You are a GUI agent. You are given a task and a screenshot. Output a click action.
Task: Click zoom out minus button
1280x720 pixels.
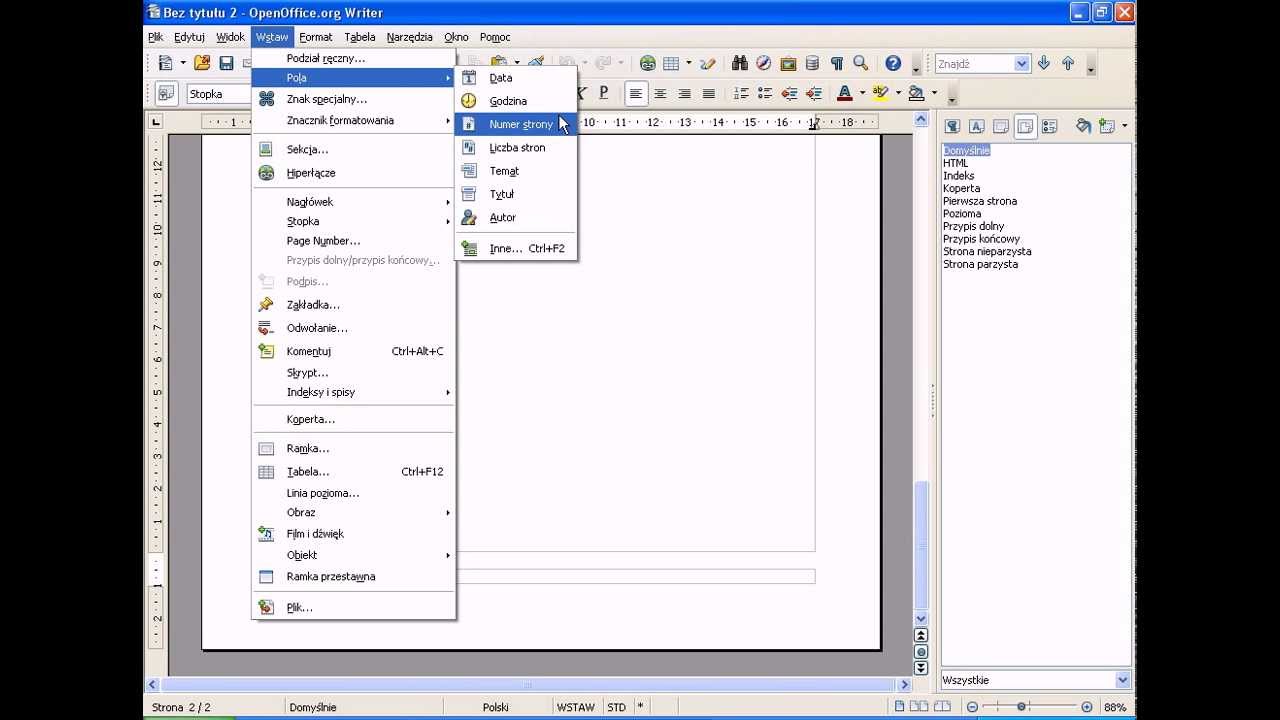(x=971, y=707)
